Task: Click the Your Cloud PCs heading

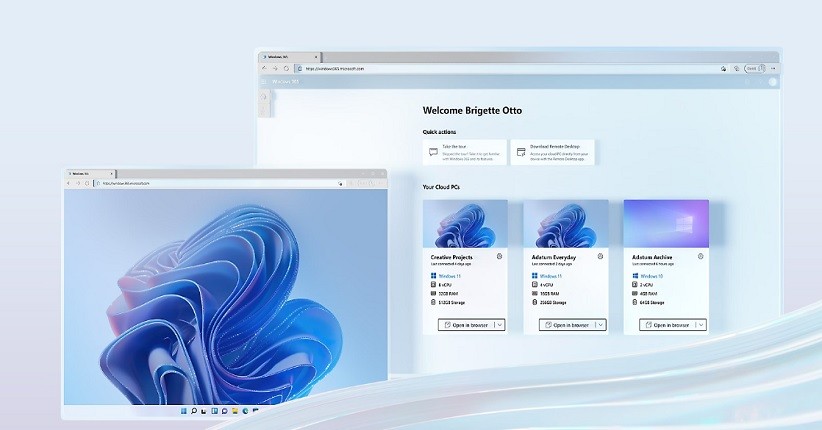Action: tap(441, 187)
